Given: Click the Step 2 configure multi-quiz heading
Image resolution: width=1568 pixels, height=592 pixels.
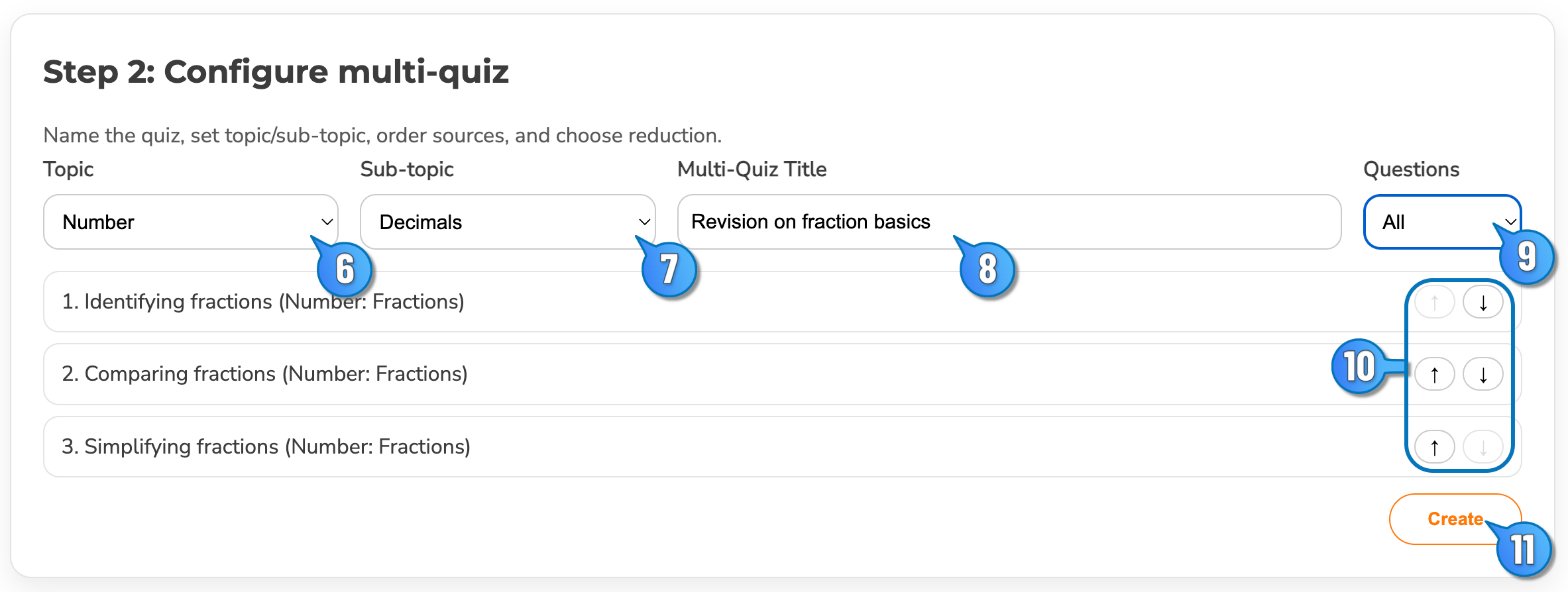Looking at the screenshot, I should 276,72.
